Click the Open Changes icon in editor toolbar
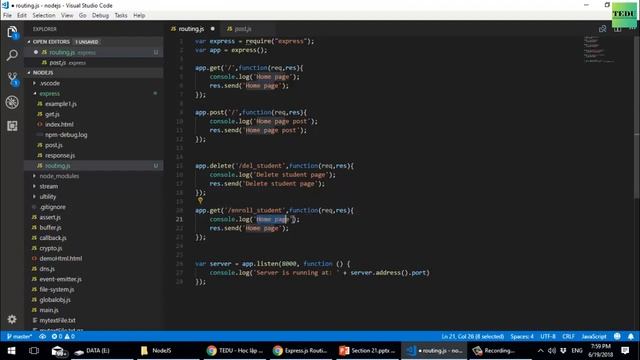 (602, 29)
